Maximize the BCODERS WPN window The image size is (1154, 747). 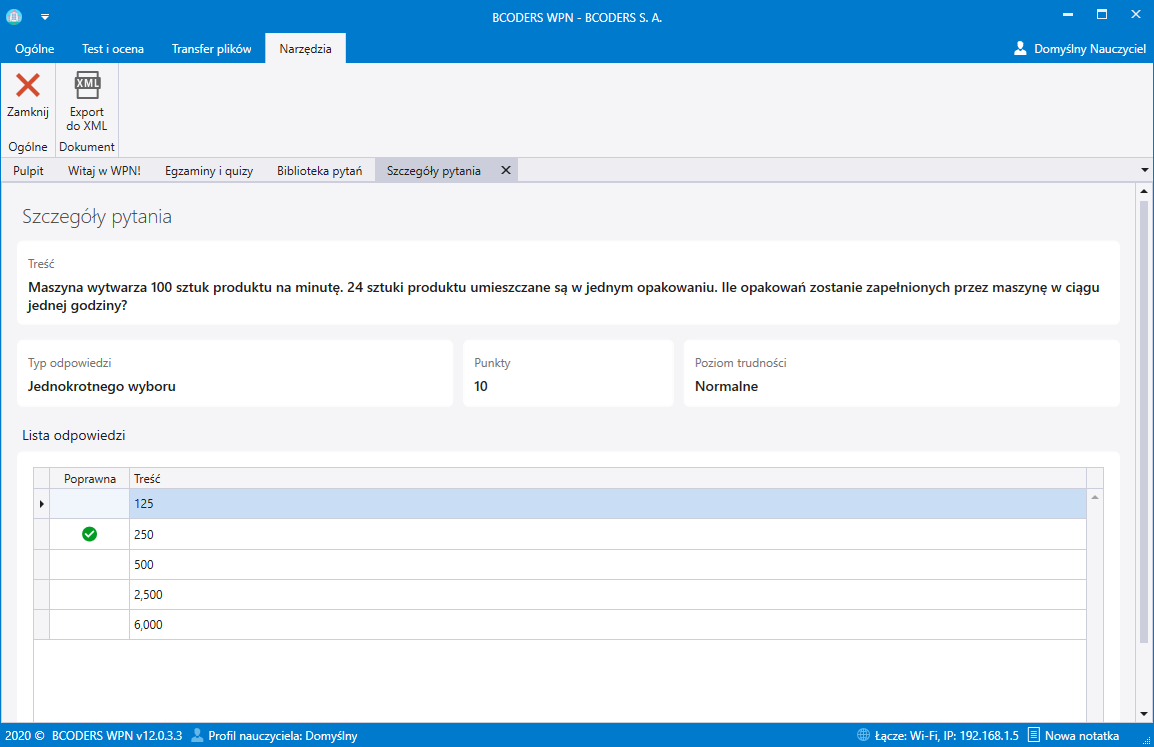(x=1102, y=15)
